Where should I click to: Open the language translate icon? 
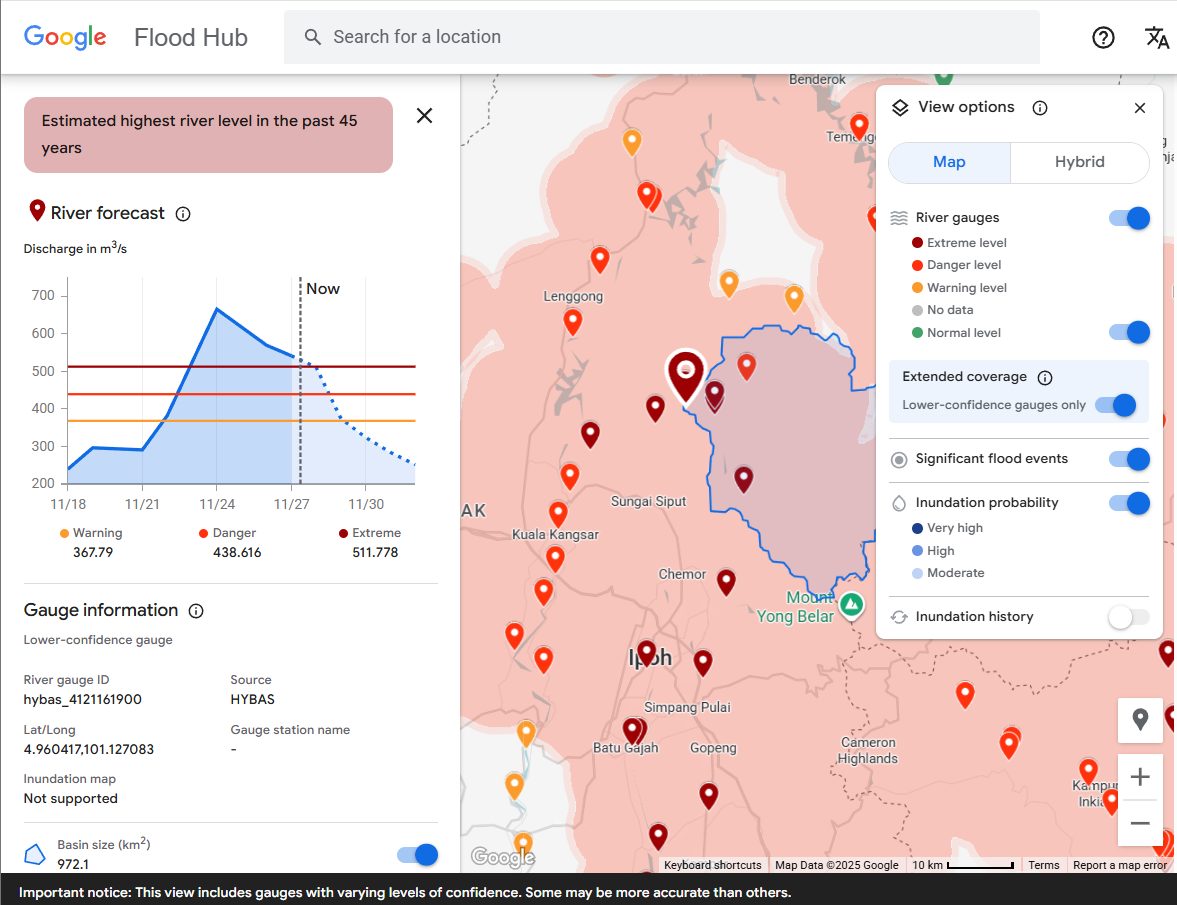click(x=1156, y=38)
